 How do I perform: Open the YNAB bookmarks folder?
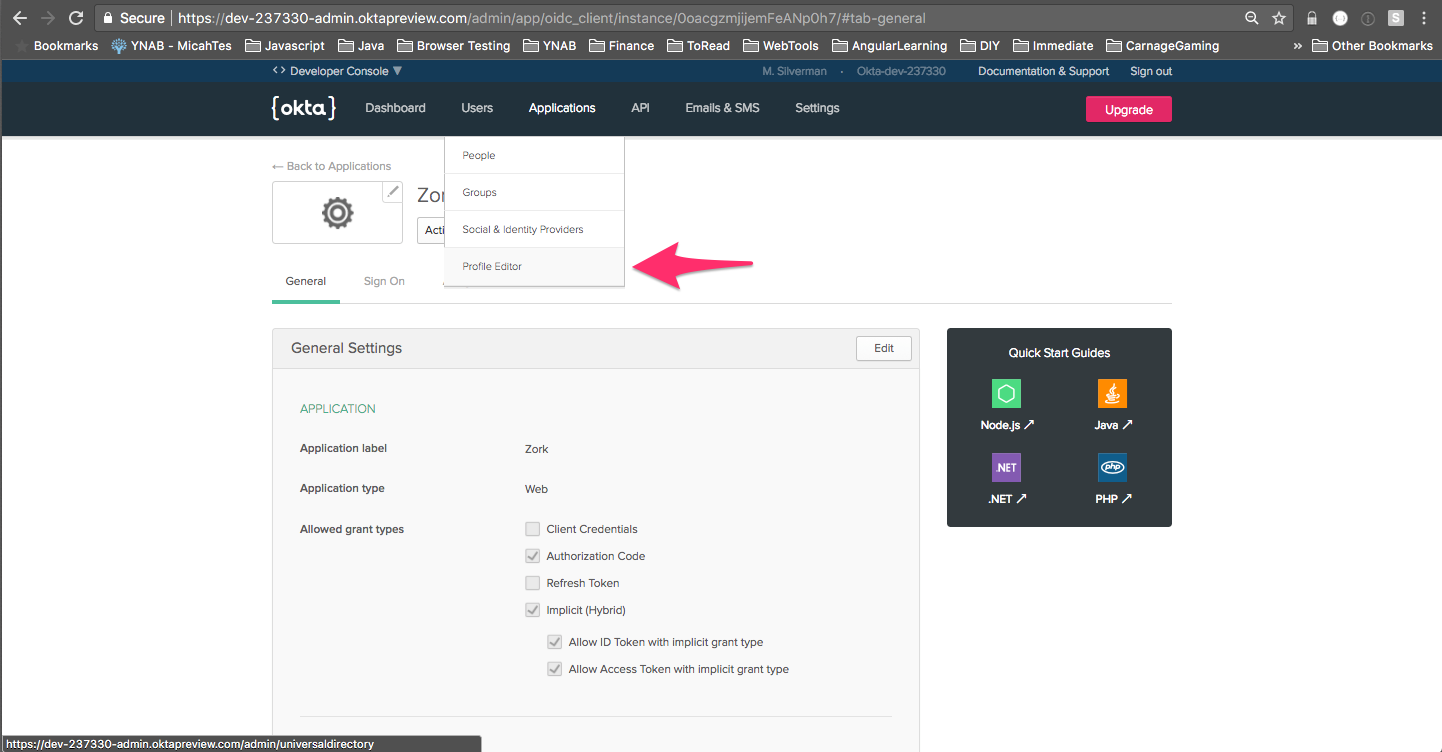pyautogui.click(x=549, y=45)
